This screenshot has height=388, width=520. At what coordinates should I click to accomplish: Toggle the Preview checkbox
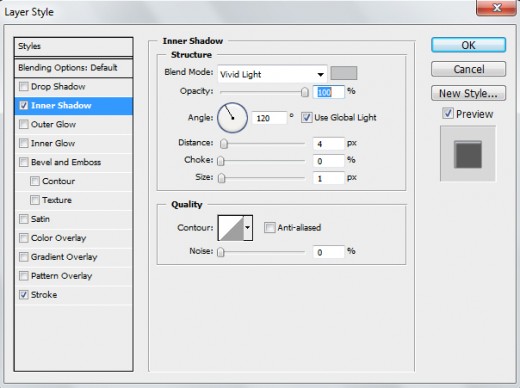coord(448,114)
